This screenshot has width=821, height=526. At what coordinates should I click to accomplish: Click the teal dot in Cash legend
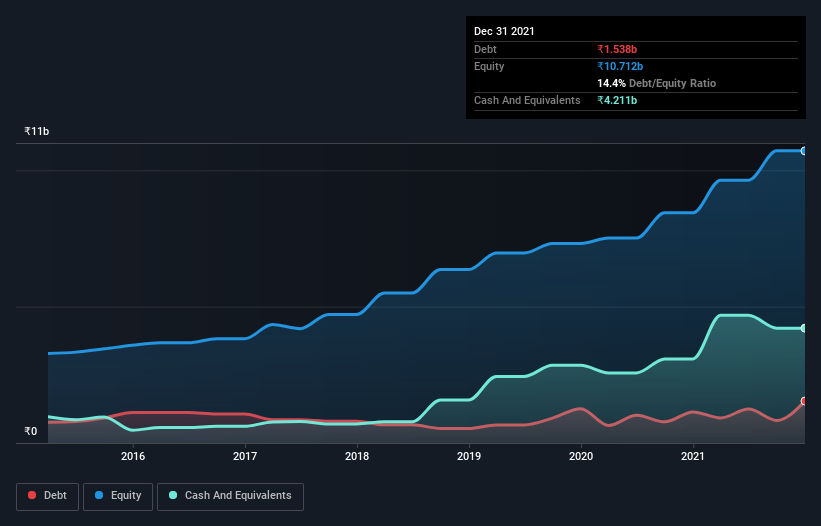[x=173, y=495]
